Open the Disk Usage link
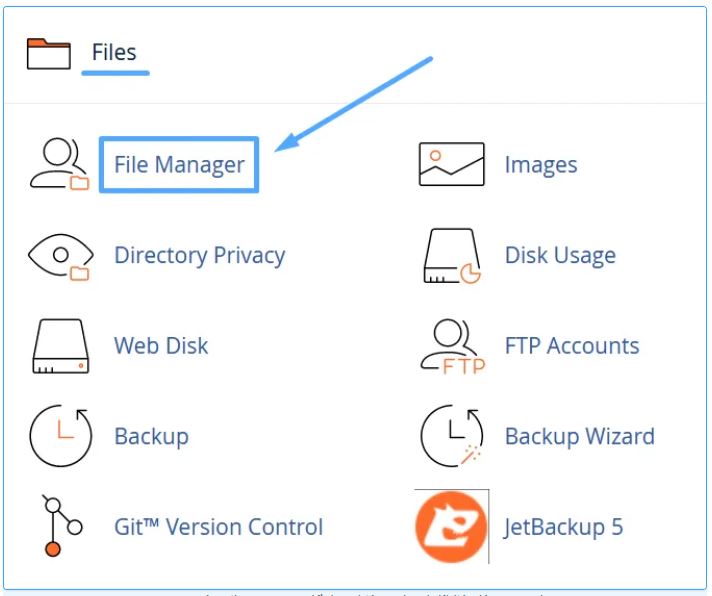The image size is (712, 596). click(560, 256)
